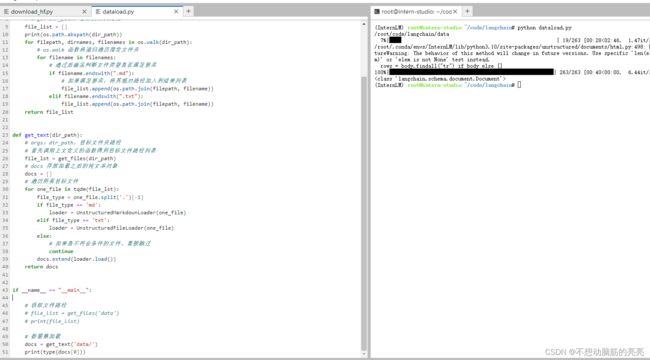Click file_list.append call on line 17
Viewport: 650px width, 360px height.
coord(138,88)
